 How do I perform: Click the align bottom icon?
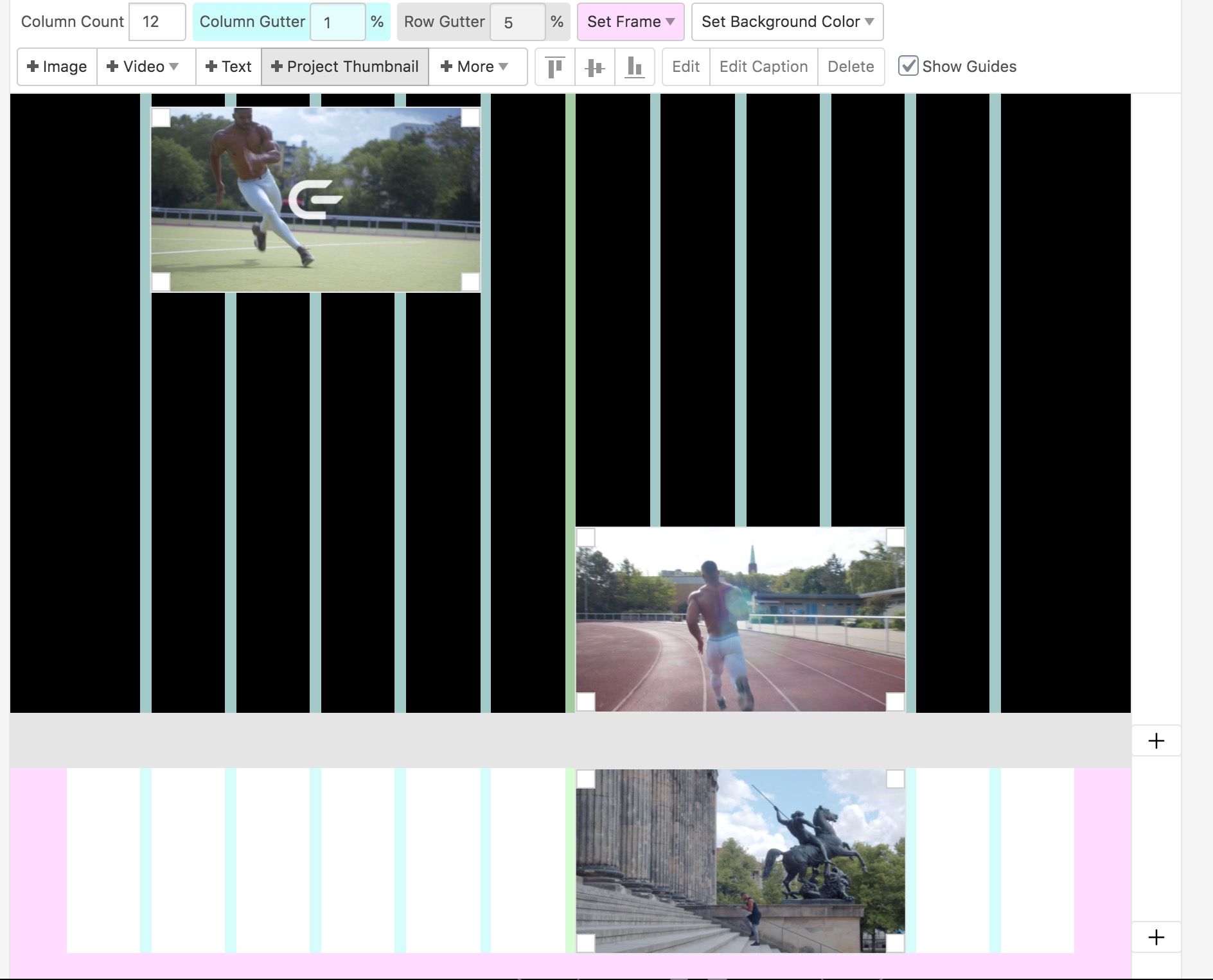[x=634, y=67]
